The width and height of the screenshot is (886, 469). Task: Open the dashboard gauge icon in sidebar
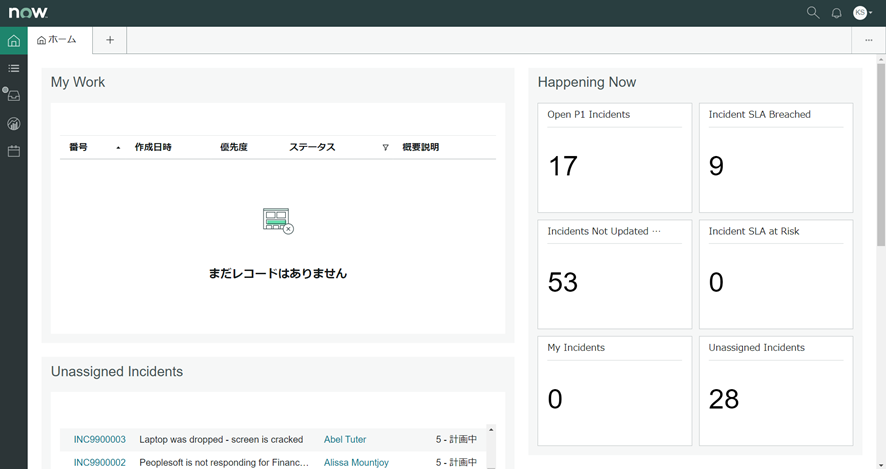tap(14, 124)
